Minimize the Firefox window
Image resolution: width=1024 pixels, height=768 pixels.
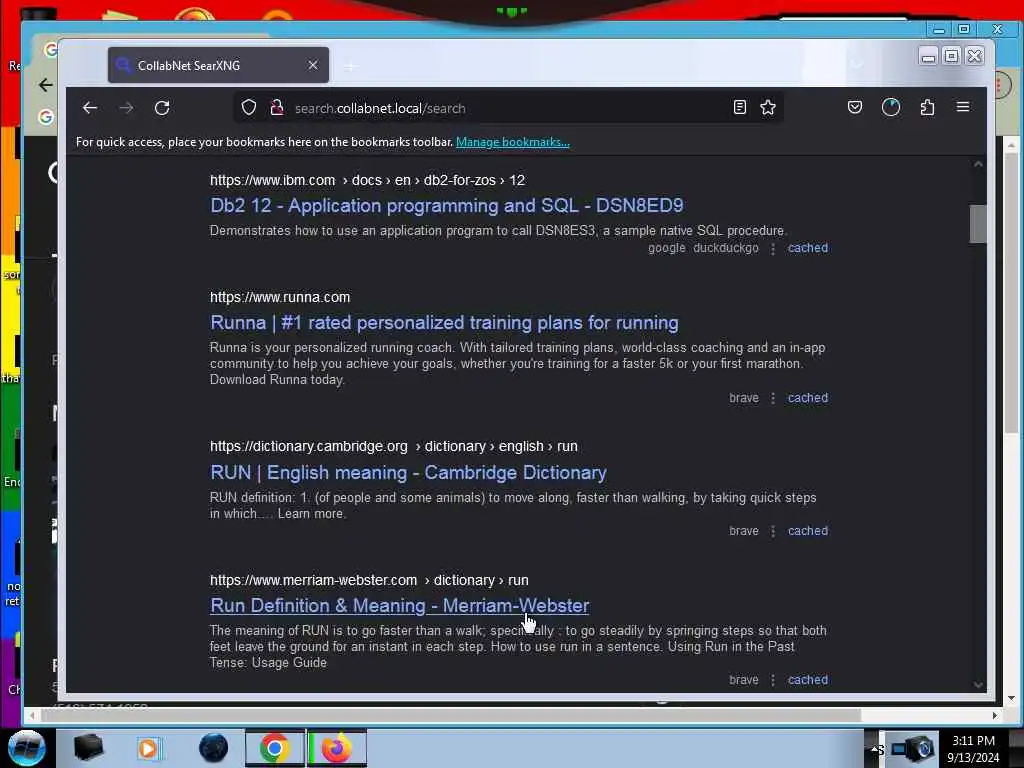click(928, 57)
